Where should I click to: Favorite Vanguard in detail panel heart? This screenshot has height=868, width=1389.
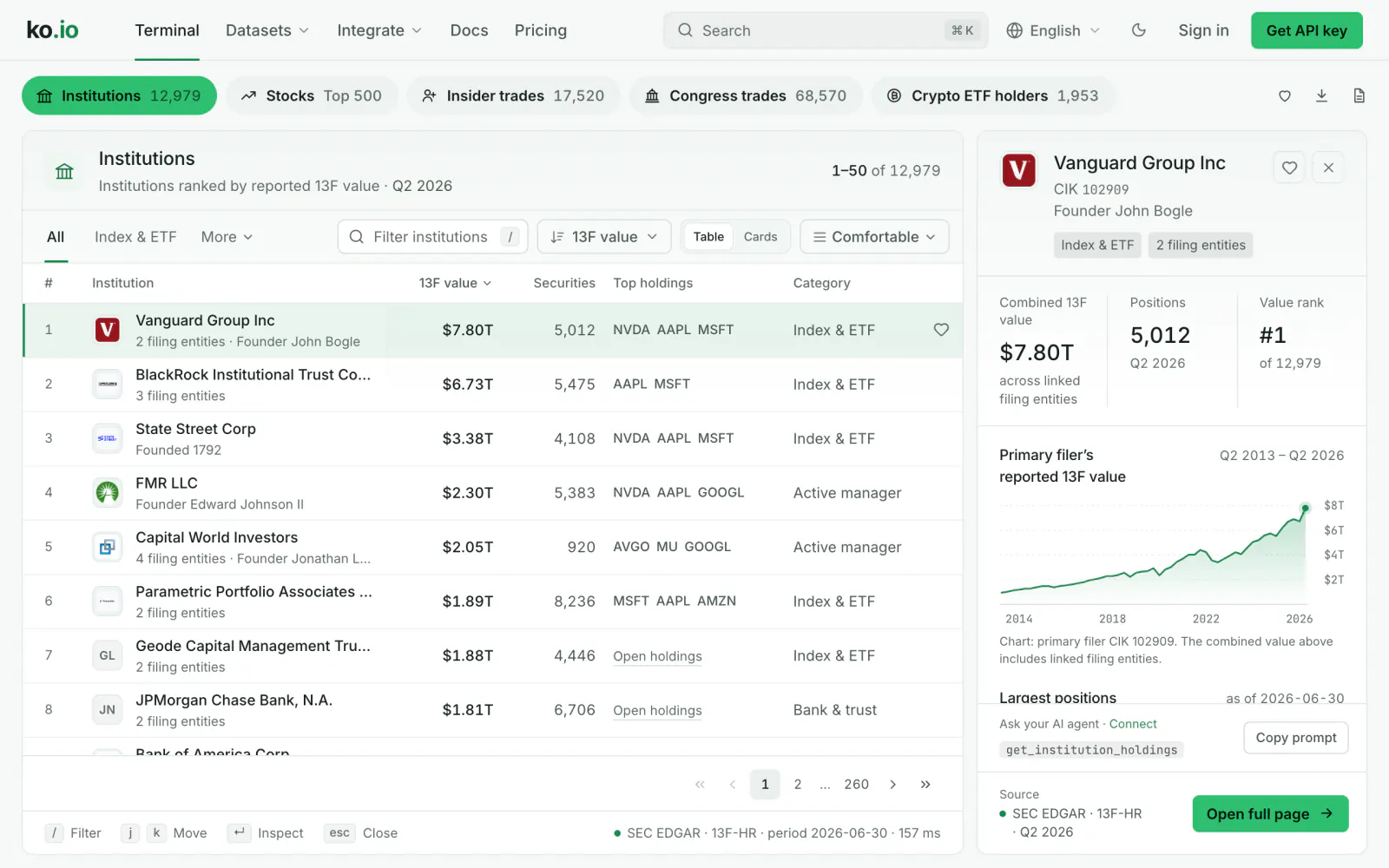point(1289,168)
